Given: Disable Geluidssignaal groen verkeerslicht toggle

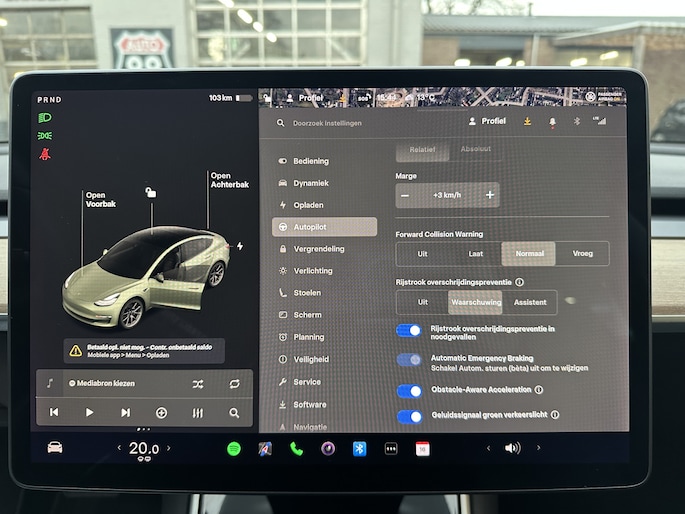Looking at the screenshot, I should (409, 415).
